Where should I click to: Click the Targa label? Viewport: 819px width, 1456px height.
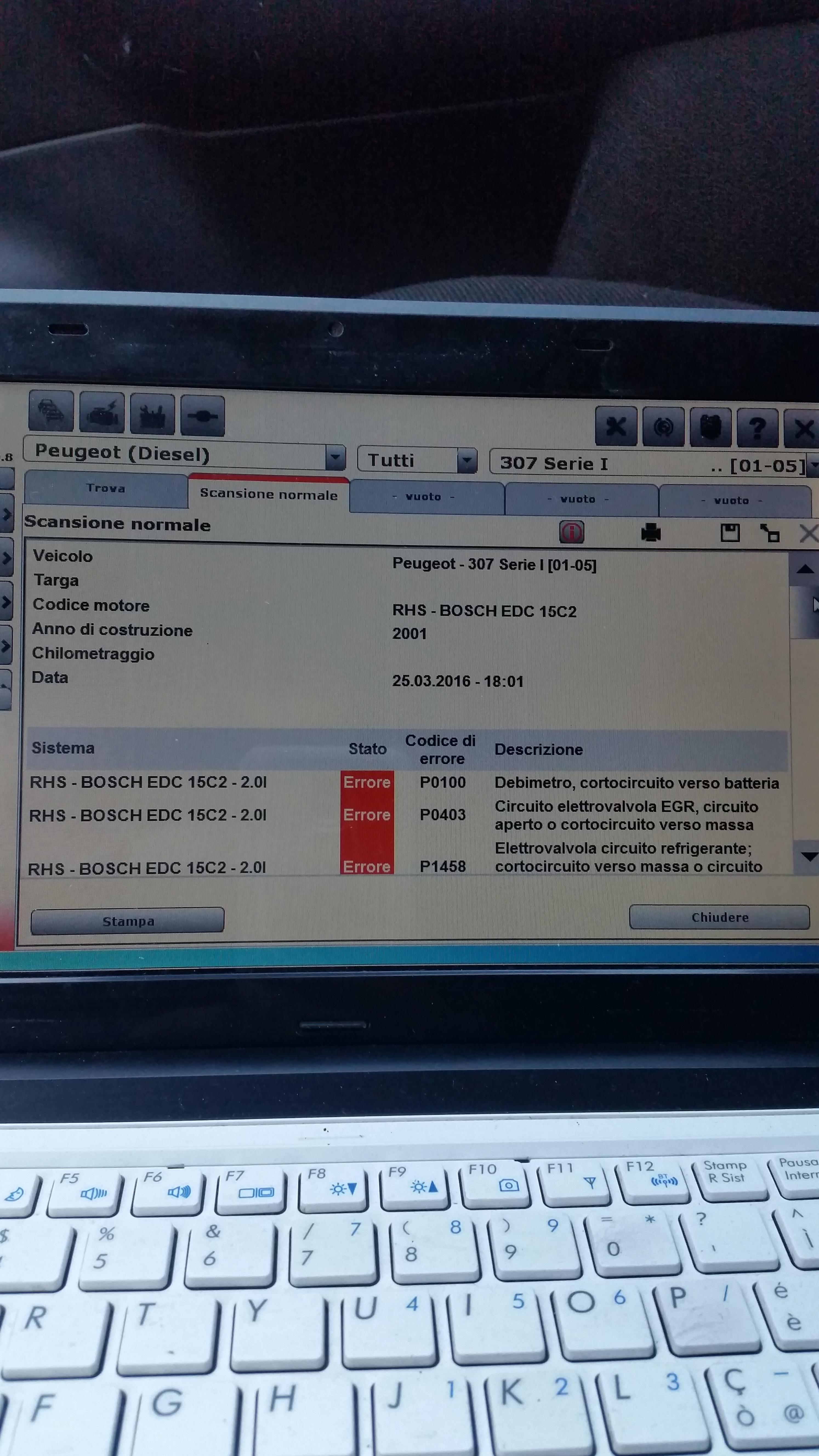(56, 580)
